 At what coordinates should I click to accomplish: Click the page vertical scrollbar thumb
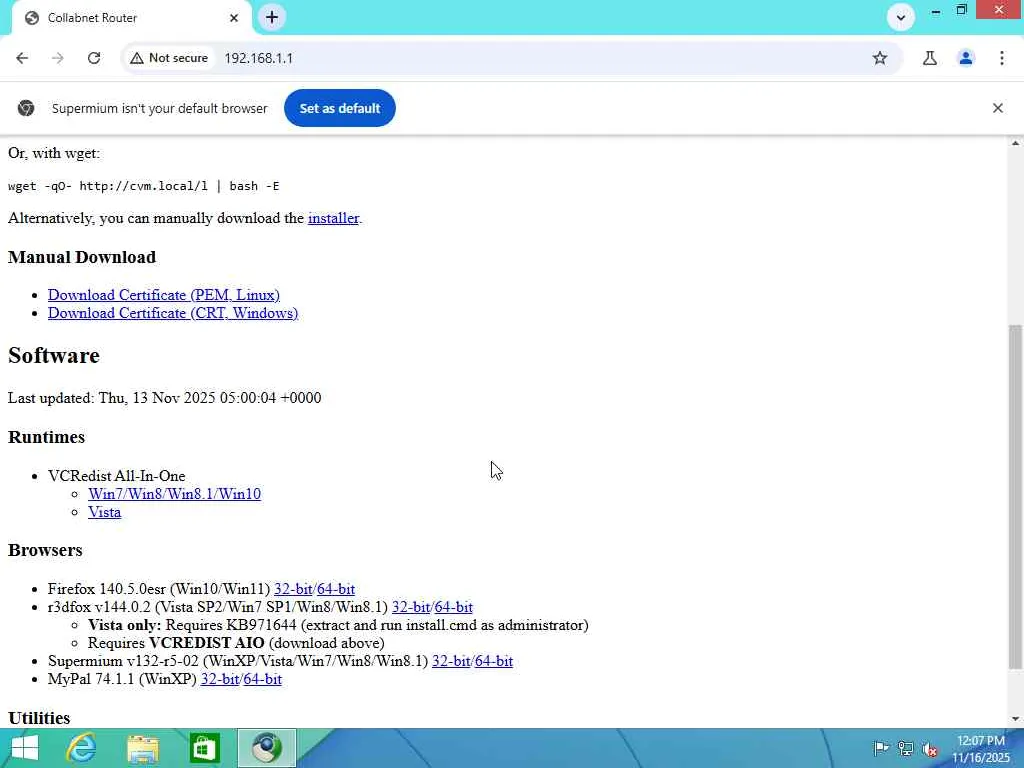pos(1015,497)
